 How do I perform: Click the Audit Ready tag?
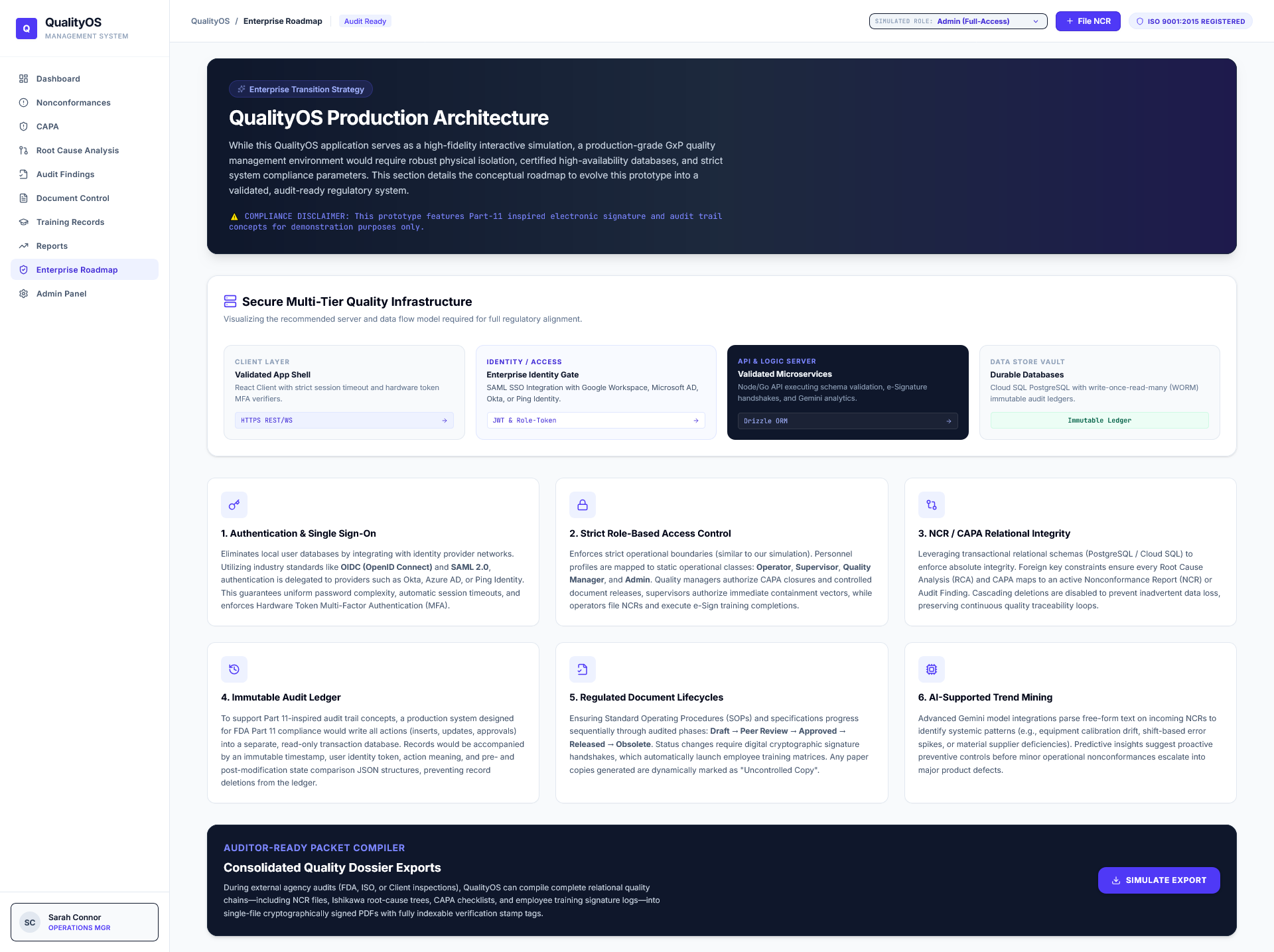365,21
